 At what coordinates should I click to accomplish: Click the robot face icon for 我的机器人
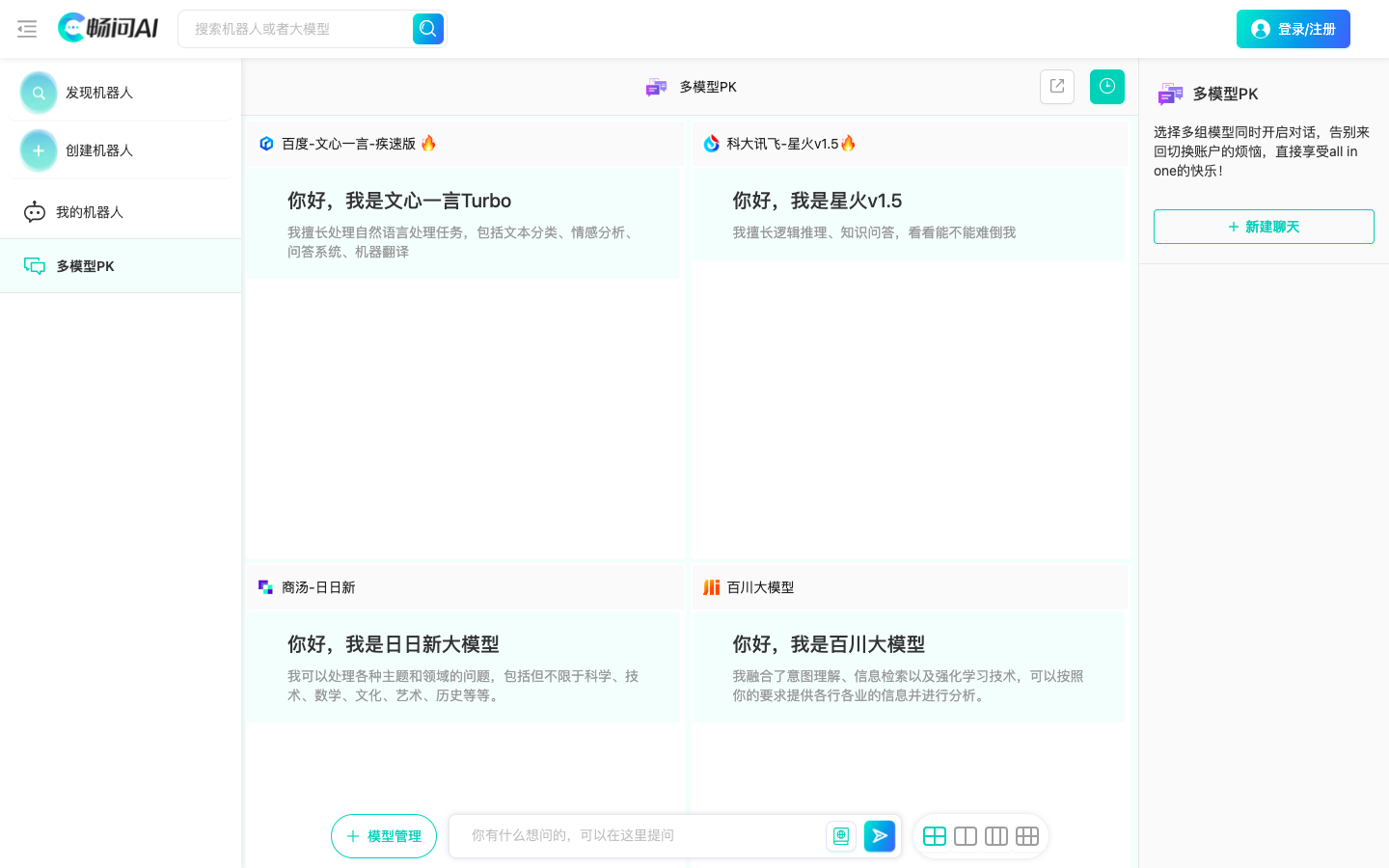[35, 212]
